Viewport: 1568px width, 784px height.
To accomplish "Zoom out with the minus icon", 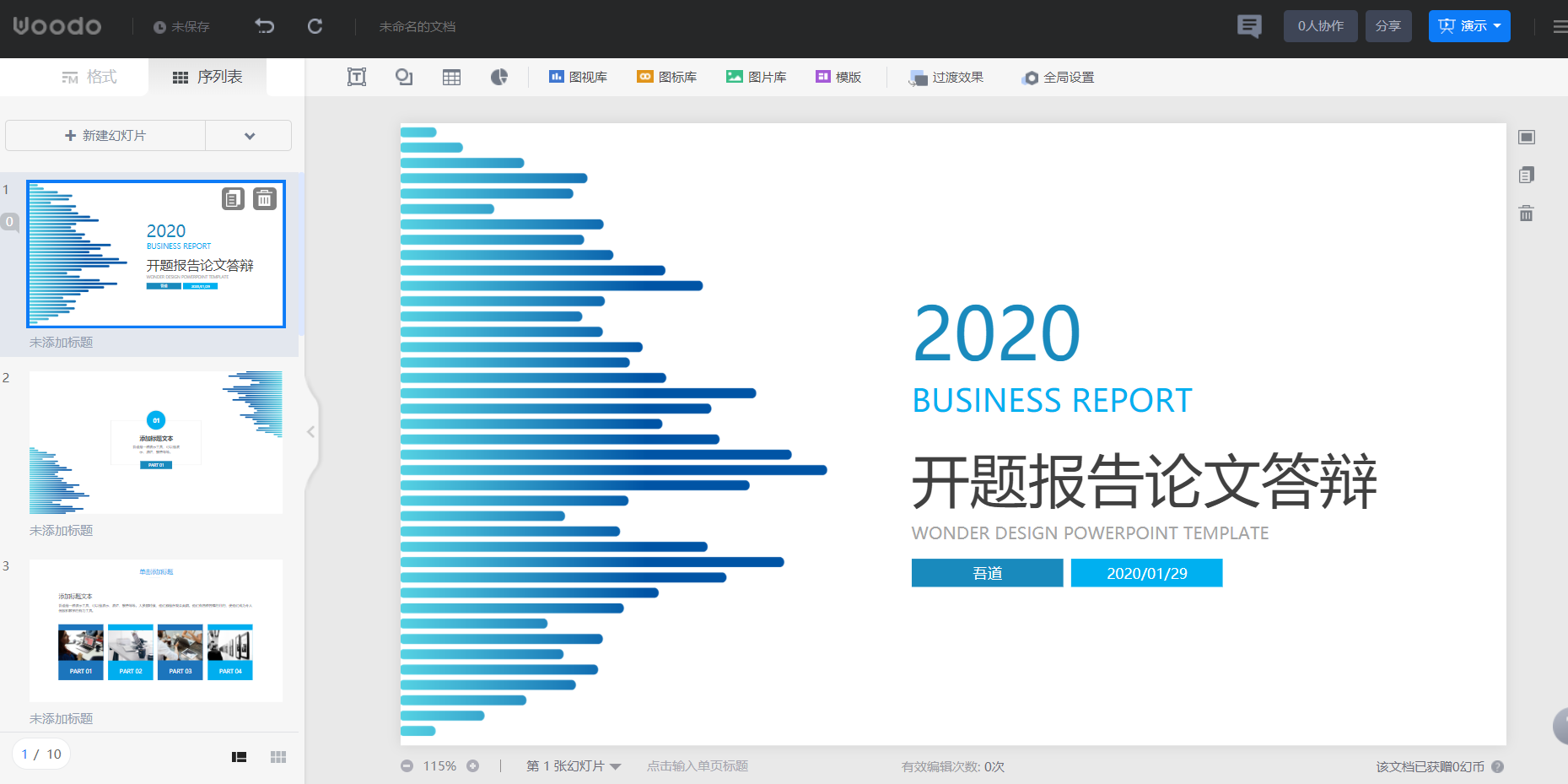I will (x=407, y=766).
